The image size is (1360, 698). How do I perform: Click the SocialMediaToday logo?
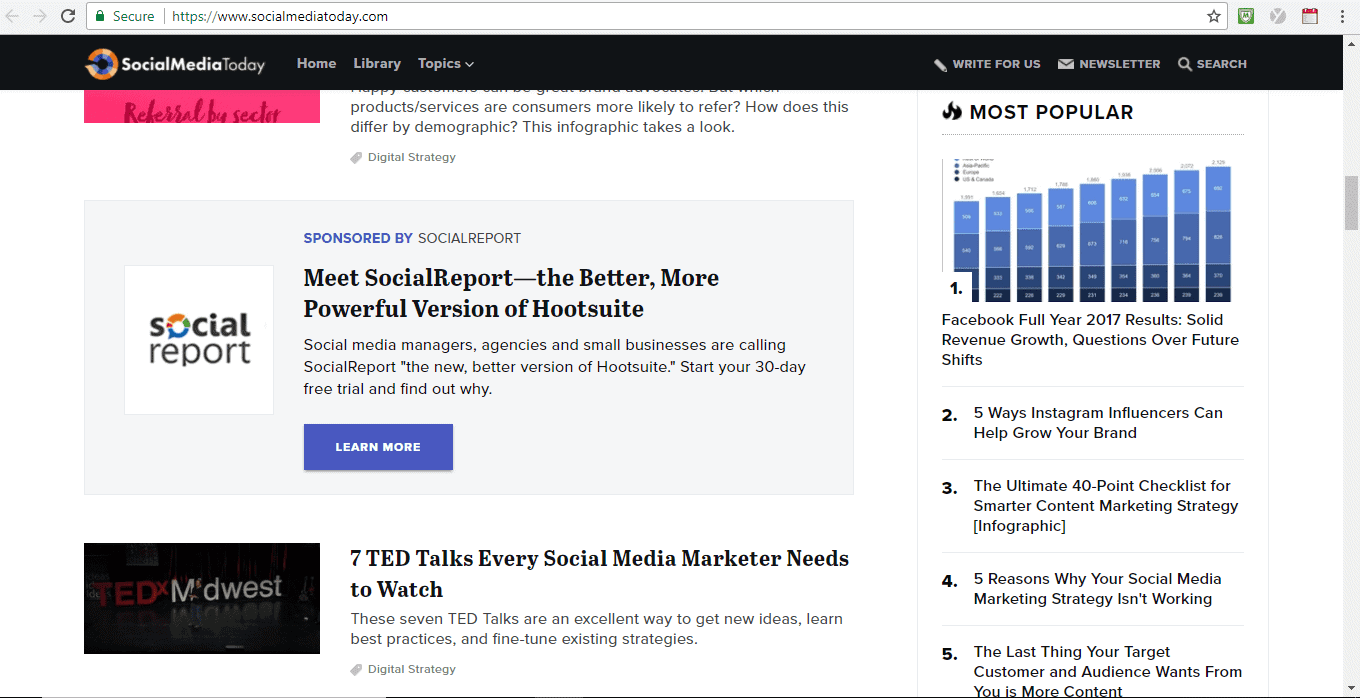175,64
